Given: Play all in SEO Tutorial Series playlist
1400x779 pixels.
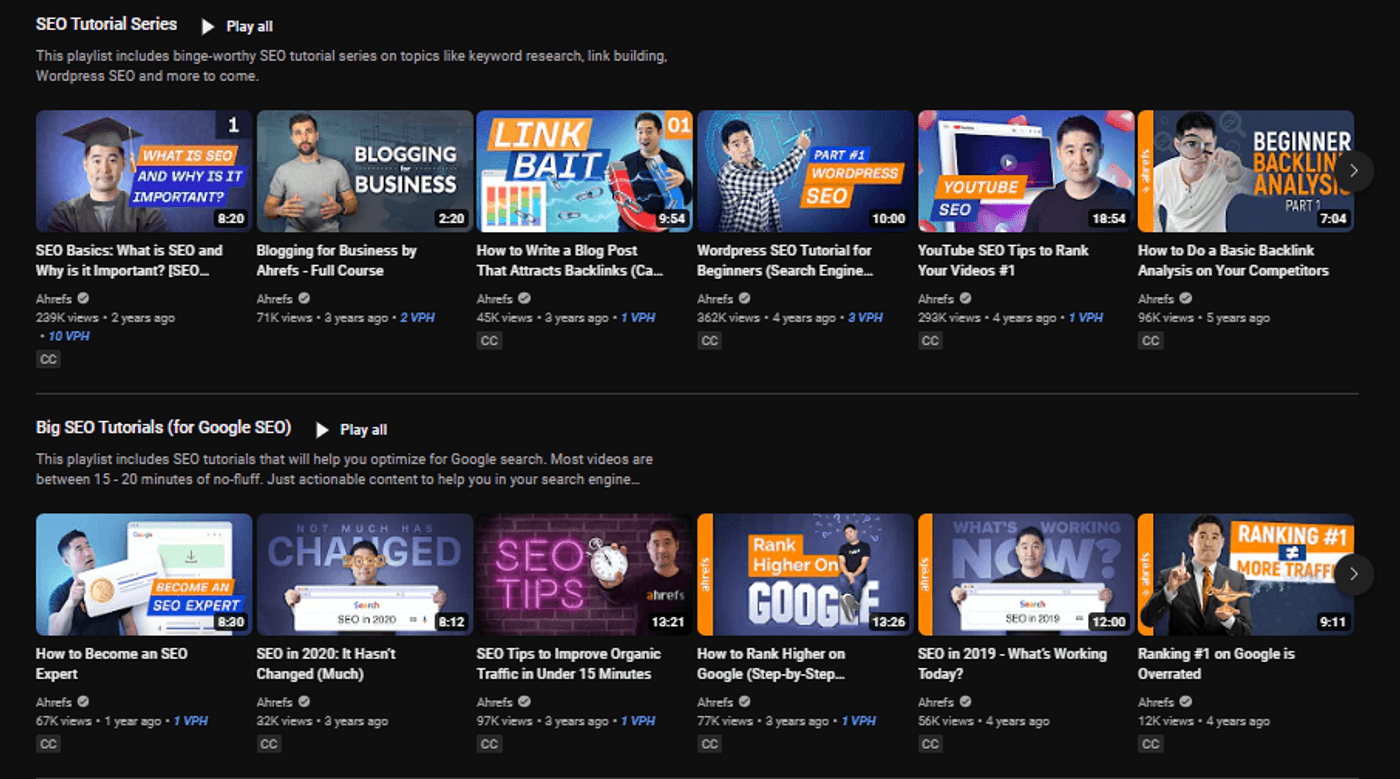Looking at the screenshot, I should point(237,26).
